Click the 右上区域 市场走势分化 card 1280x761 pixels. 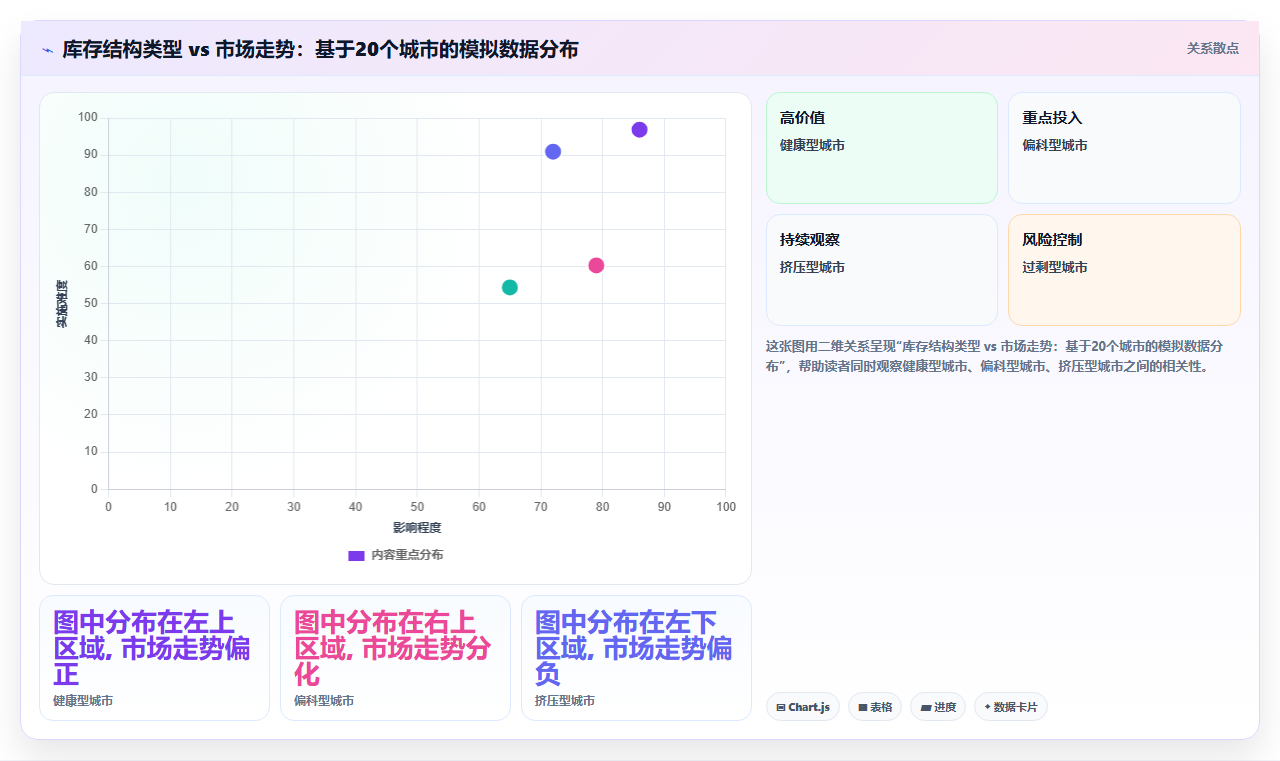[x=395, y=658]
